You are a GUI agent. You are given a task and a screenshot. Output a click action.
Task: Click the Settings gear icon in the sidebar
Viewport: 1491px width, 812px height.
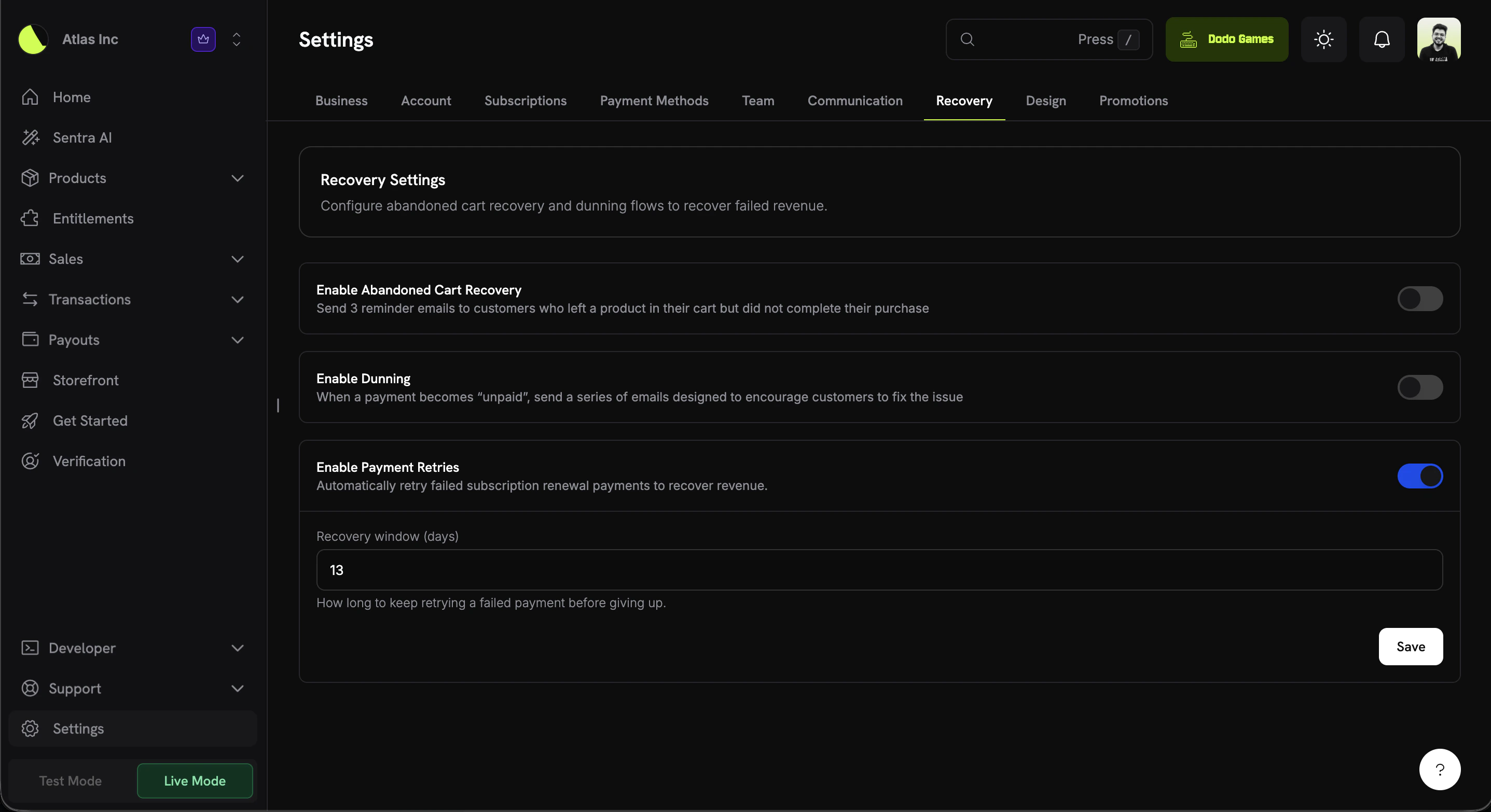[x=30, y=728]
